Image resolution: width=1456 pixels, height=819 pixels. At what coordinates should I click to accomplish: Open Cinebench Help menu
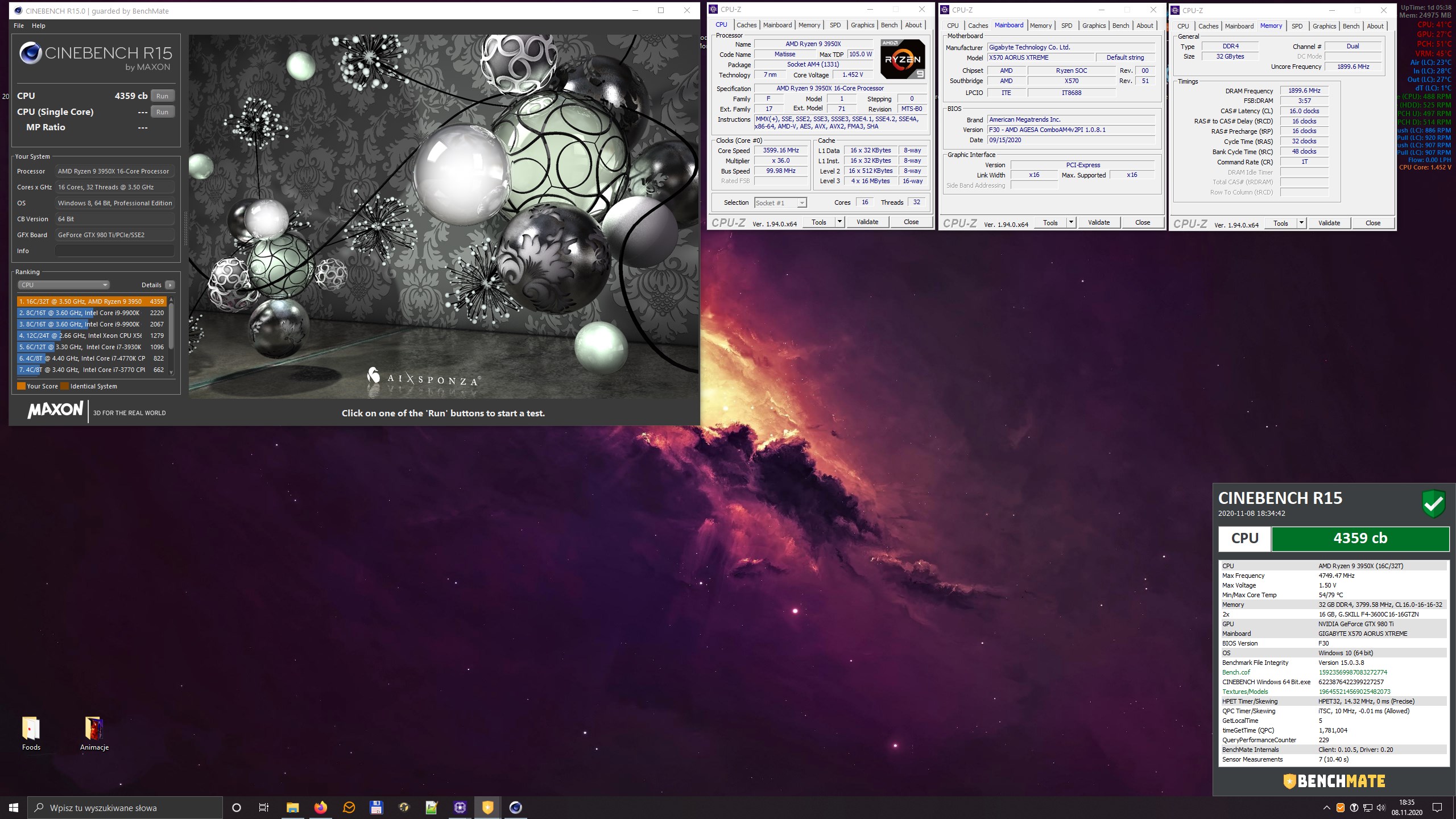pyautogui.click(x=39, y=26)
